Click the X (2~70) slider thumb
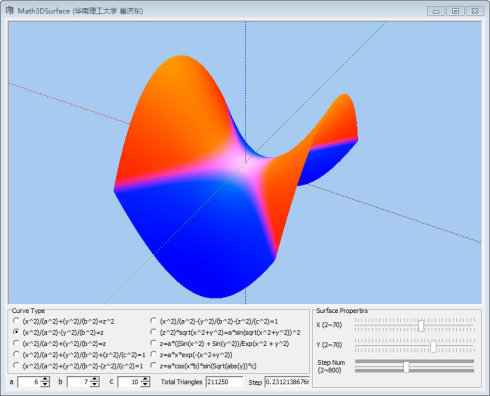490x396 pixels. tap(421, 325)
